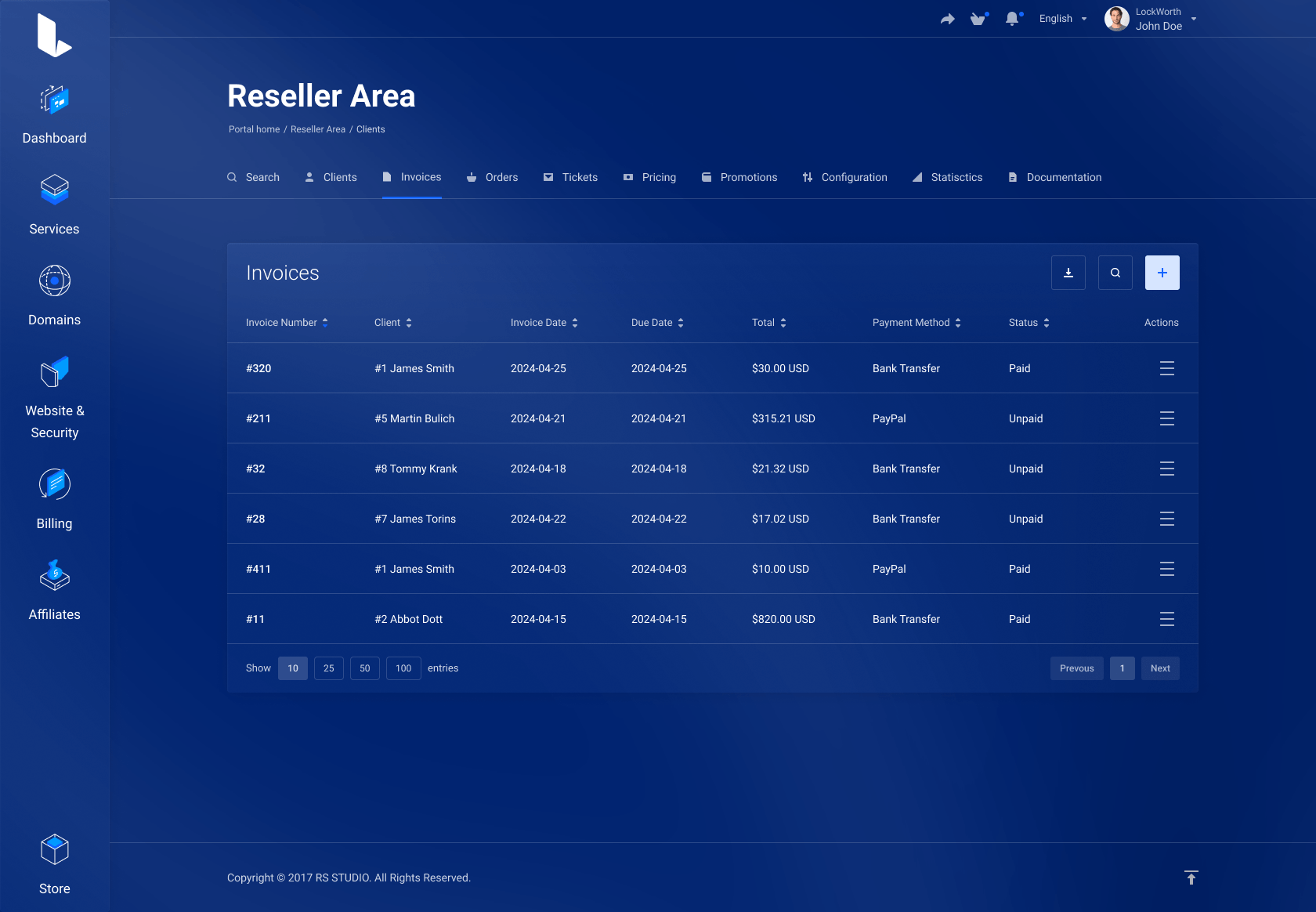
Task: Click the share arrow icon in header
Action: [x=948, y=19]
